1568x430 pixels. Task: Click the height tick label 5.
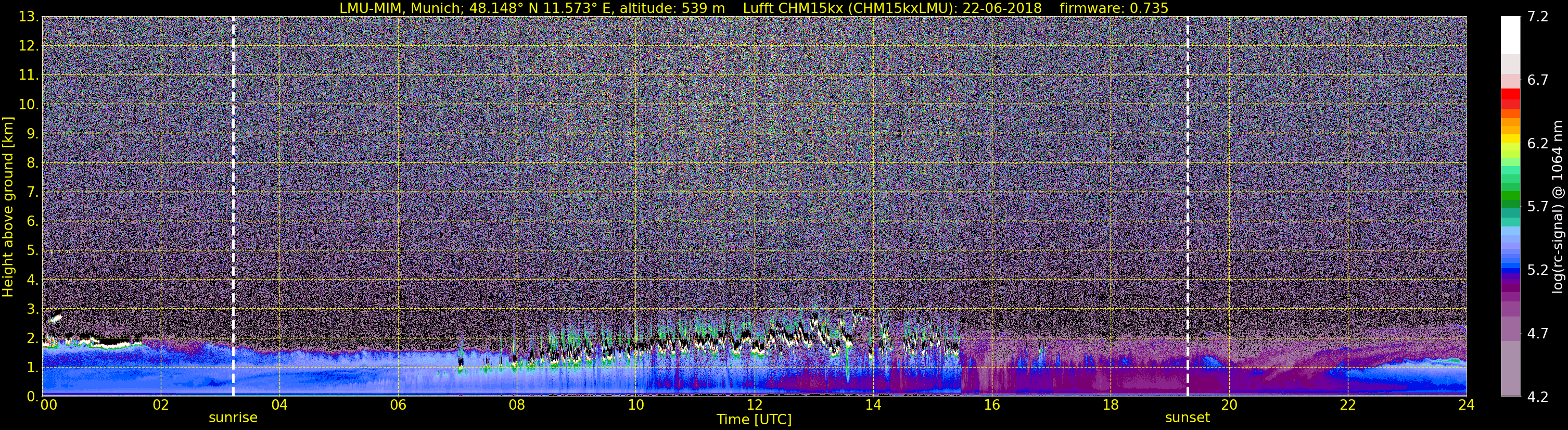(x=33, y=251)
